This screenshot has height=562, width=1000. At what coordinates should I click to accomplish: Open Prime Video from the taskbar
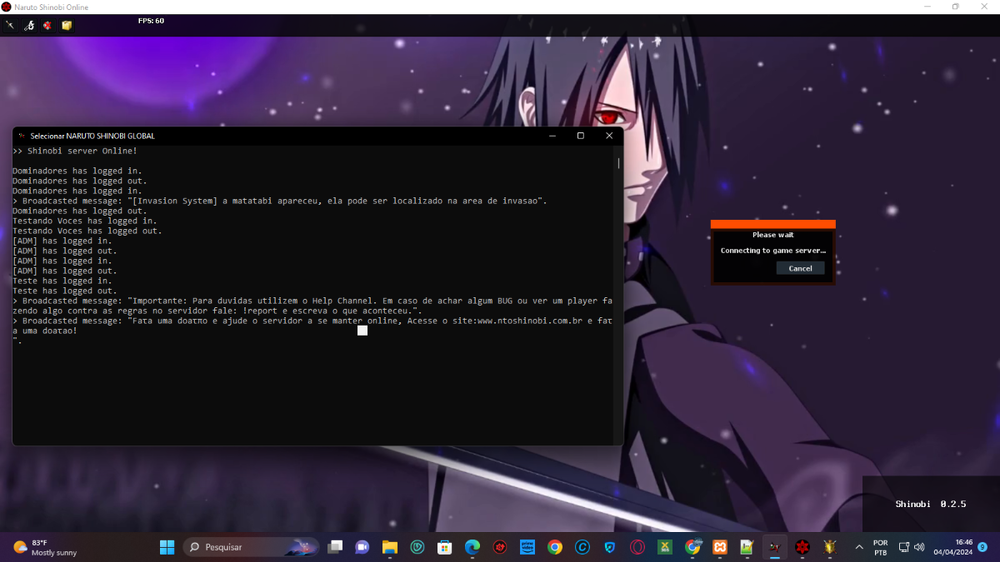pos(527,547)
